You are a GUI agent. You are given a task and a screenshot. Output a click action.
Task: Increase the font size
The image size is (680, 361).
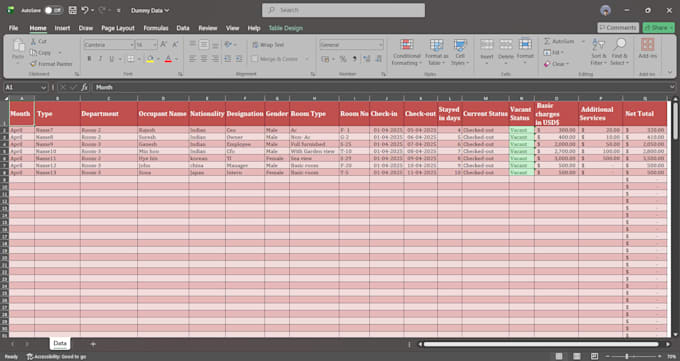coord(163,44)
